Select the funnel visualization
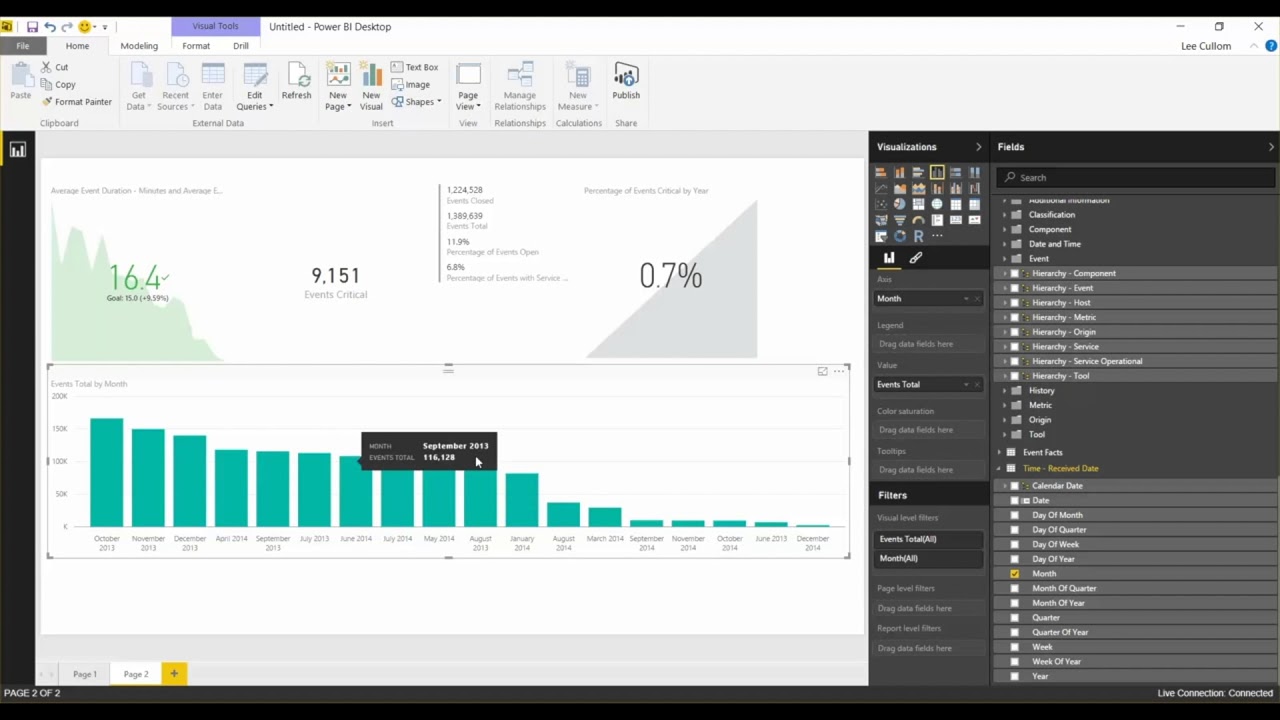 [900, 220]
